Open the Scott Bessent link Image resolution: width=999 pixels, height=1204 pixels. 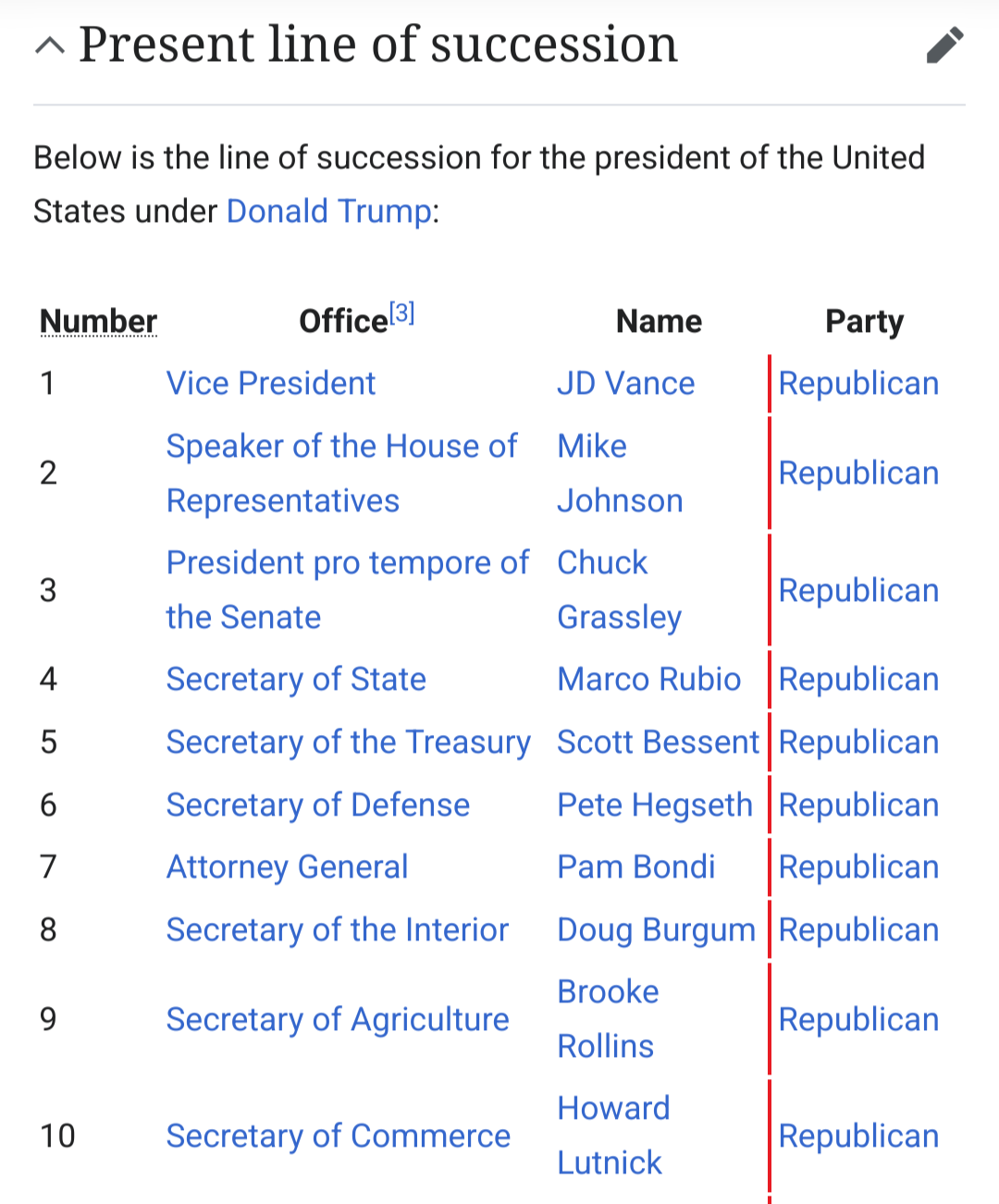coord(659,742)
